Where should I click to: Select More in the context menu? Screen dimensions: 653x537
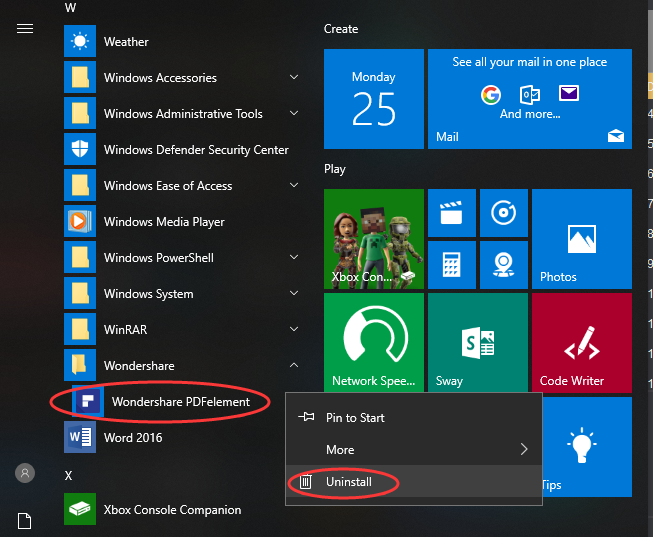click(414, 450)
